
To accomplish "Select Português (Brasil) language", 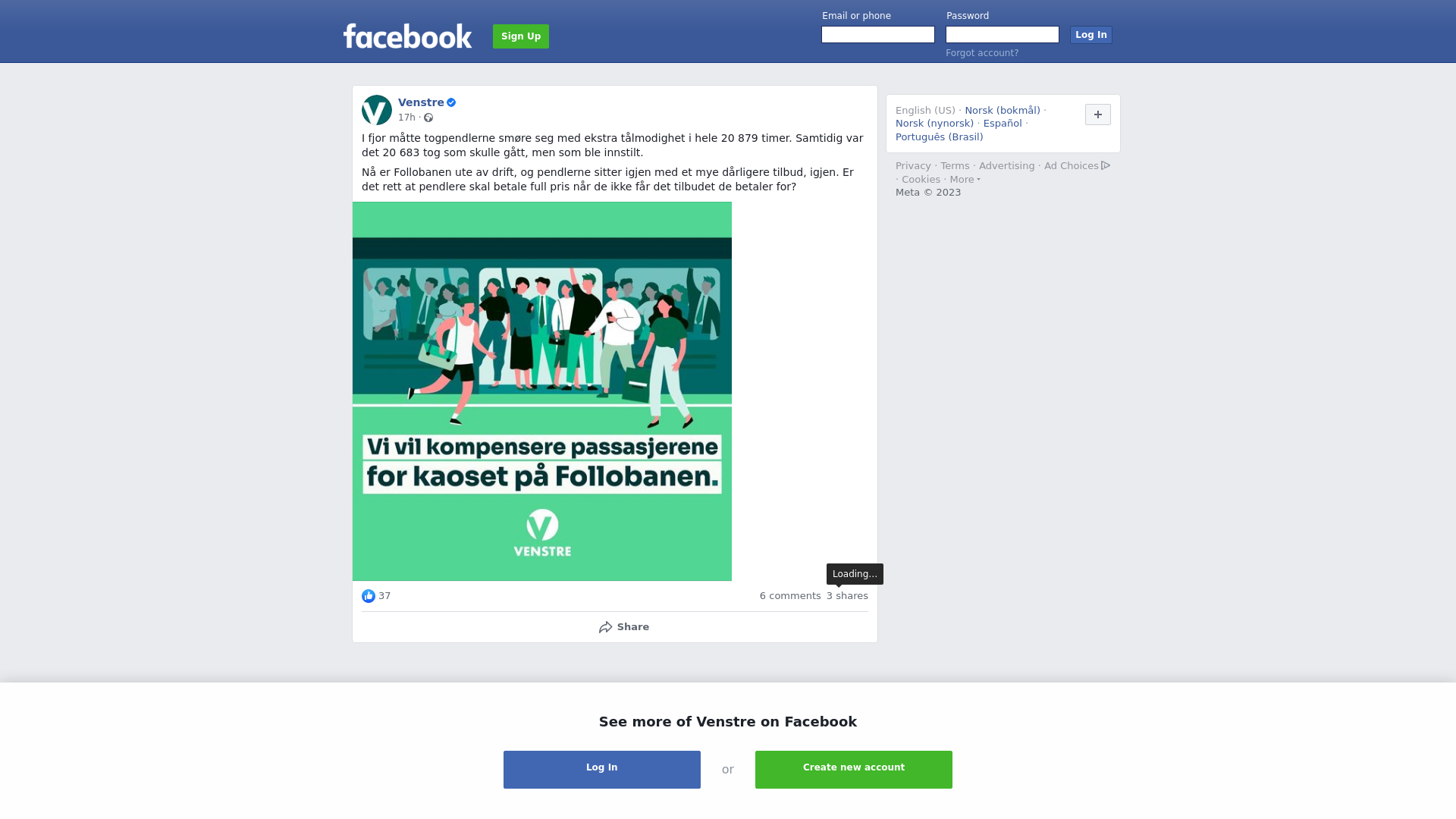I will pyautogui.click(x=939, y=137).
